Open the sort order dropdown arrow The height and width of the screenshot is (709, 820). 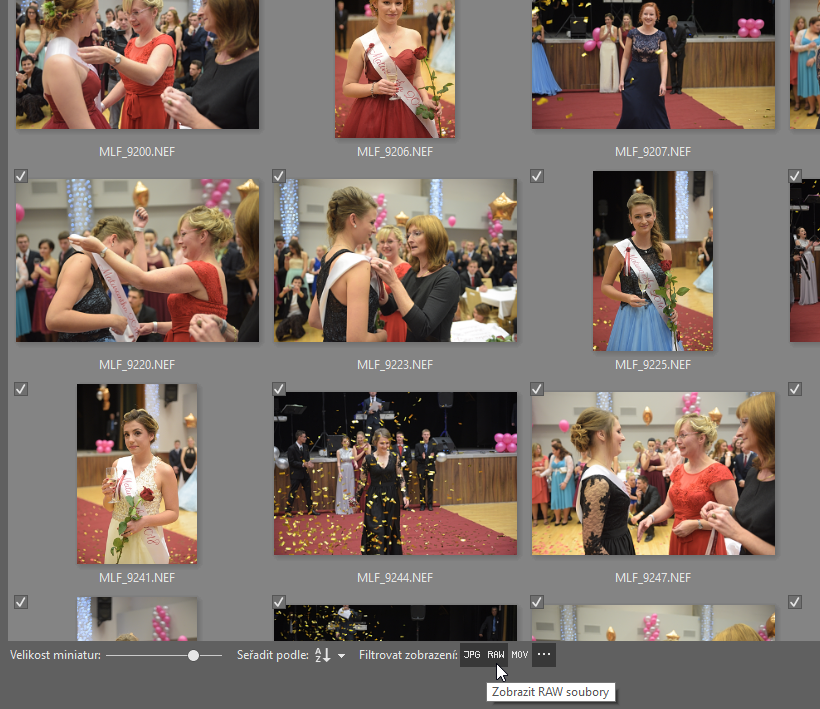pyautogui.click(x=342, y=656)
